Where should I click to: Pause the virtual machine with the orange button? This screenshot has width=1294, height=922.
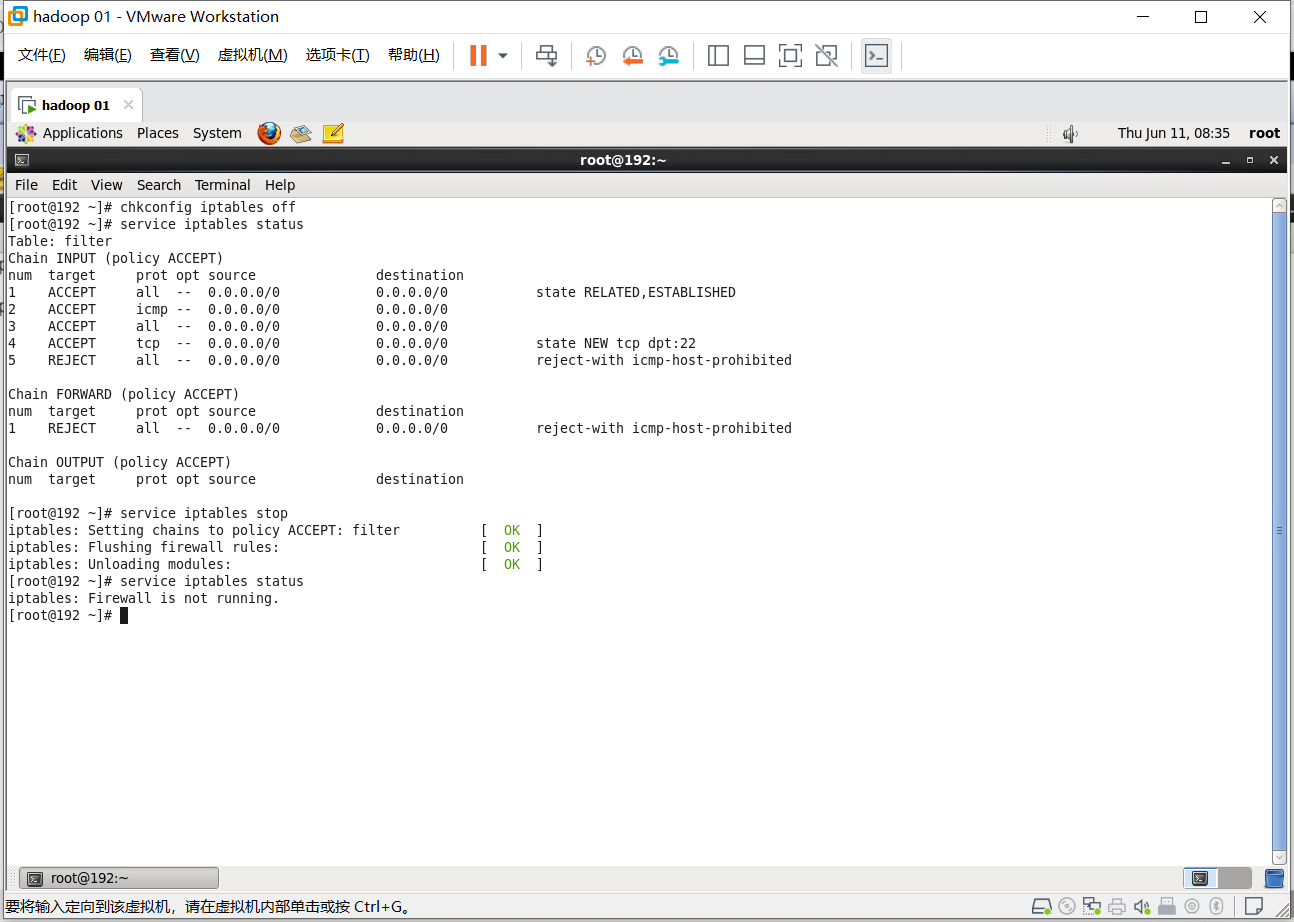click(x=478, y=55)
